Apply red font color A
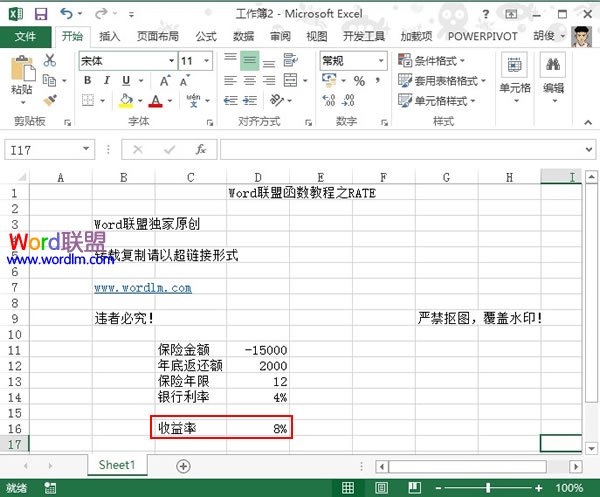600x497 pixels. coord(155,101)
